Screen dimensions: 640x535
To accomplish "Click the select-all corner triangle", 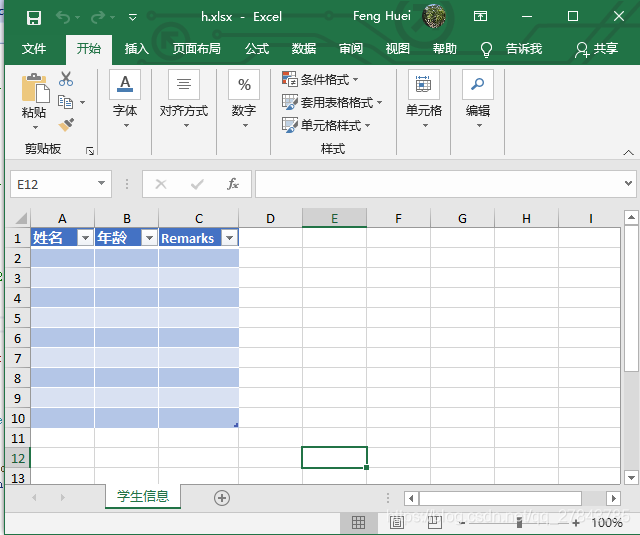I will click(20, 218).
